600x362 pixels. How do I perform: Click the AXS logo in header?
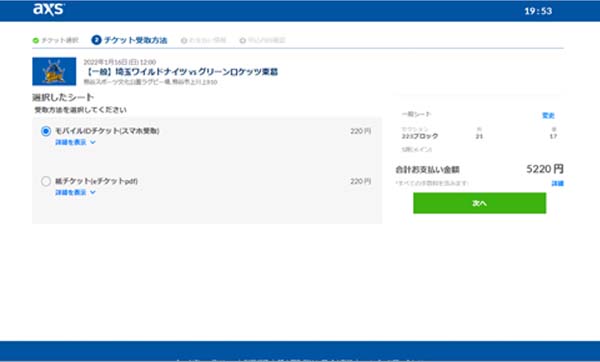coord(49,9)
